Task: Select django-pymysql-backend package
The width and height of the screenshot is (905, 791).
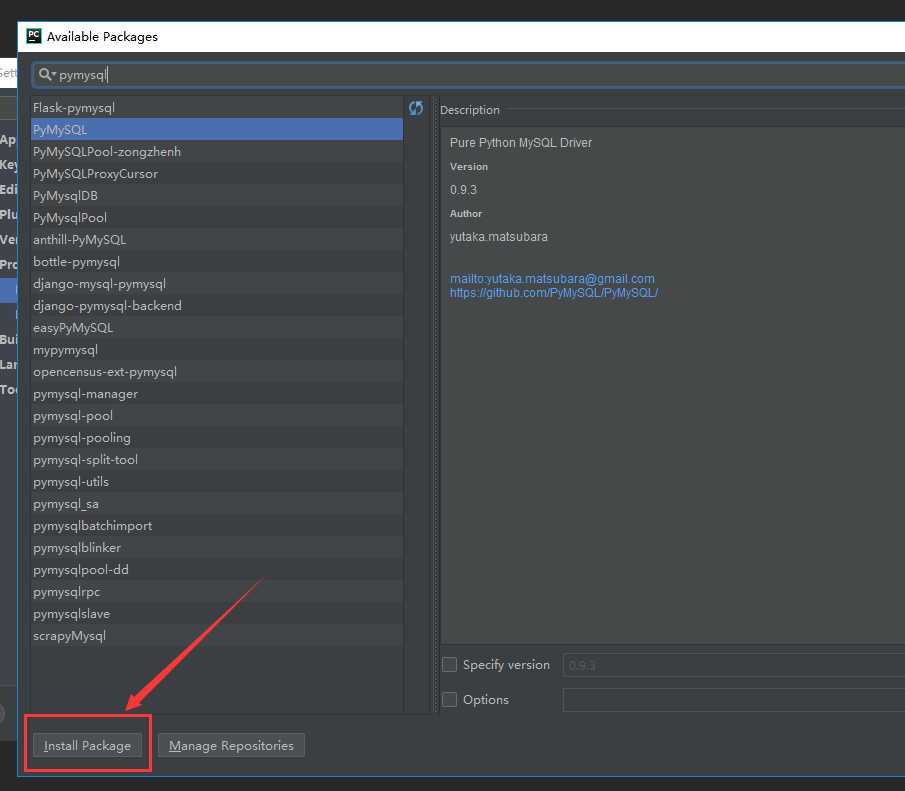Action: click(x=217, y=305)
